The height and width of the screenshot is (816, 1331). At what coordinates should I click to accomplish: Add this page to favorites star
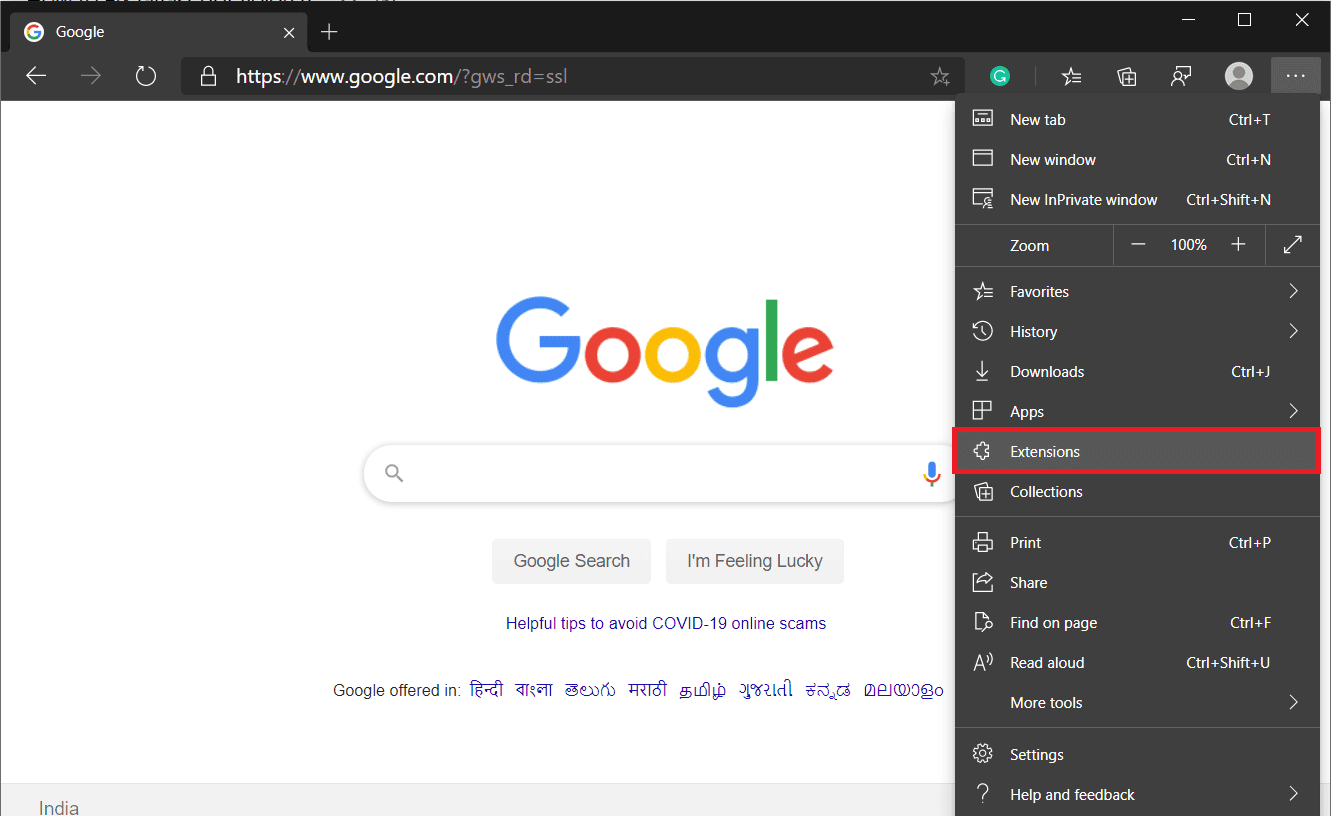(x=940, y=76)
